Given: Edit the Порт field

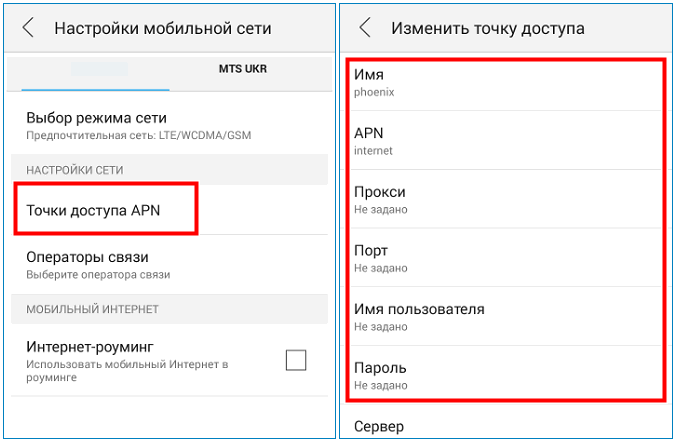Looking at the screenshot, I should (x=505, y=258).
